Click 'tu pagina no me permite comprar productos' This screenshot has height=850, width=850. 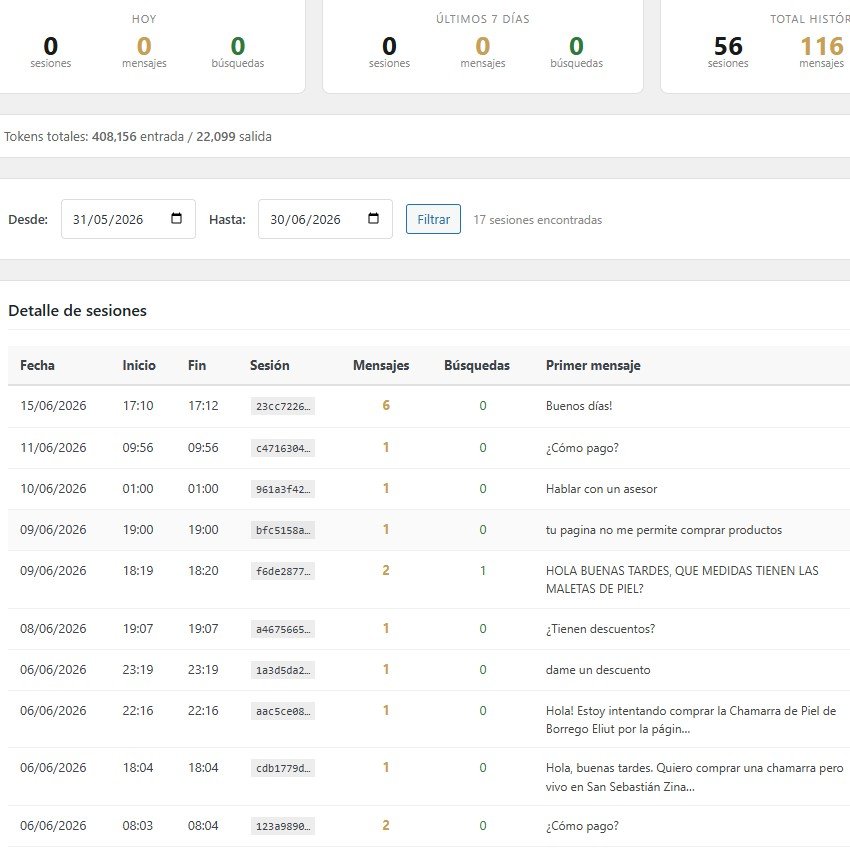(664, 530)
